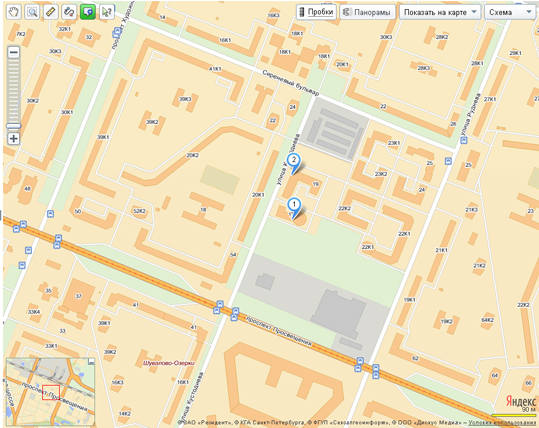Click building label 37
This screenshot has width=539, height=428.
coord(79,296)
